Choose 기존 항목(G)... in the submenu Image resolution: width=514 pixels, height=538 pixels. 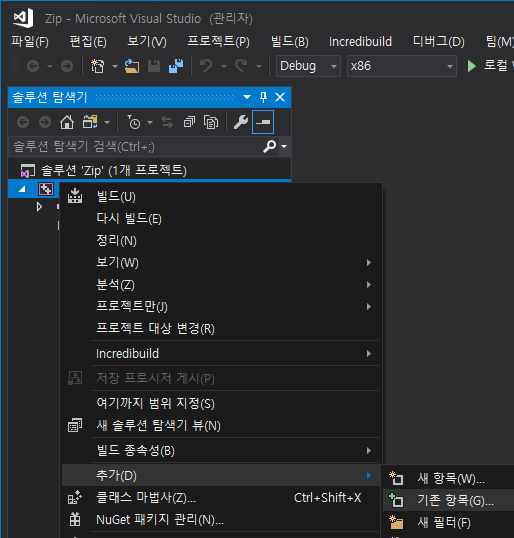(x=448, y=500)
